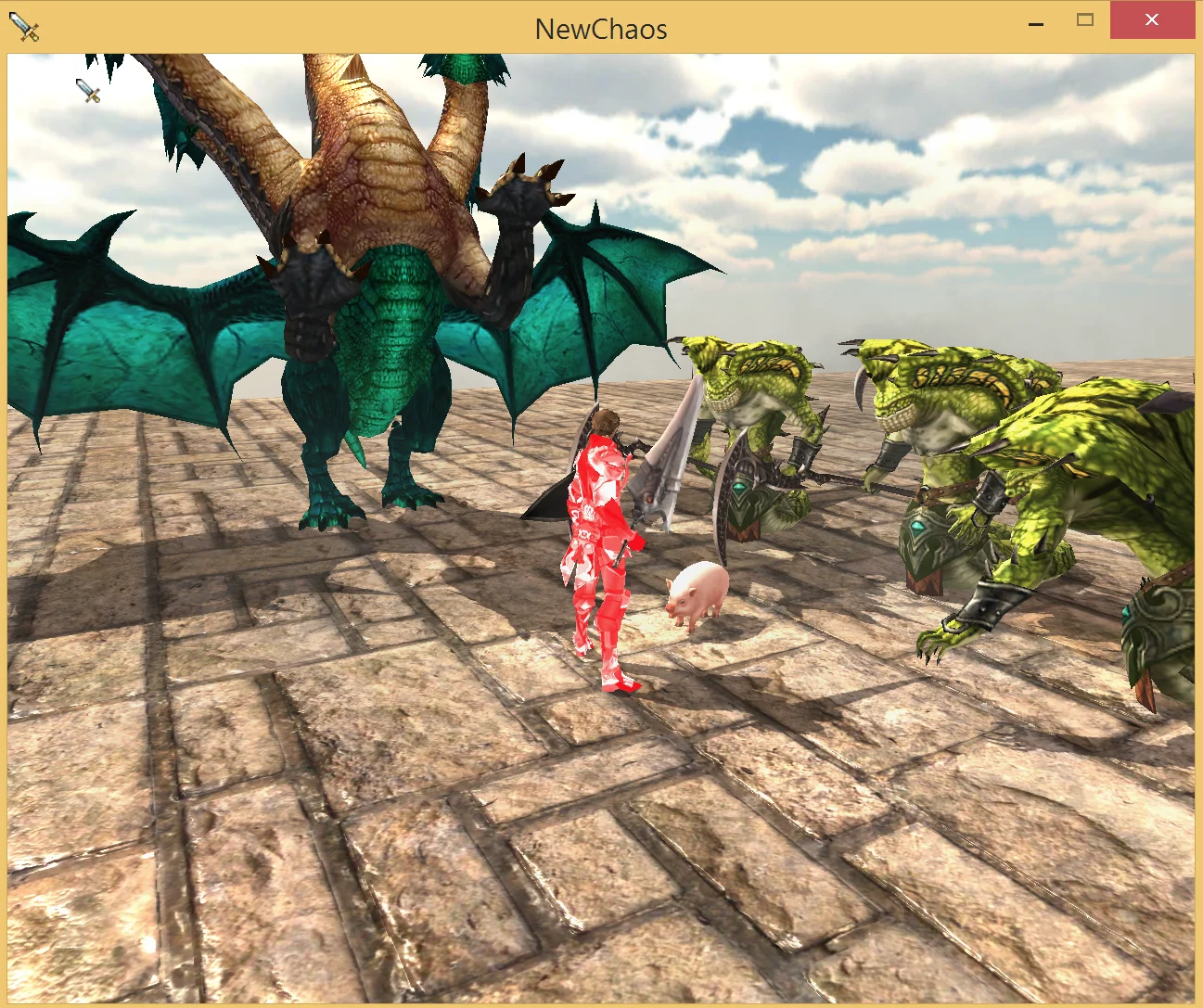Image resolution: width=1203 pixels, height=1008 pixels.
Task: Close the NewChaos game window
Action: coord(1152,20)
